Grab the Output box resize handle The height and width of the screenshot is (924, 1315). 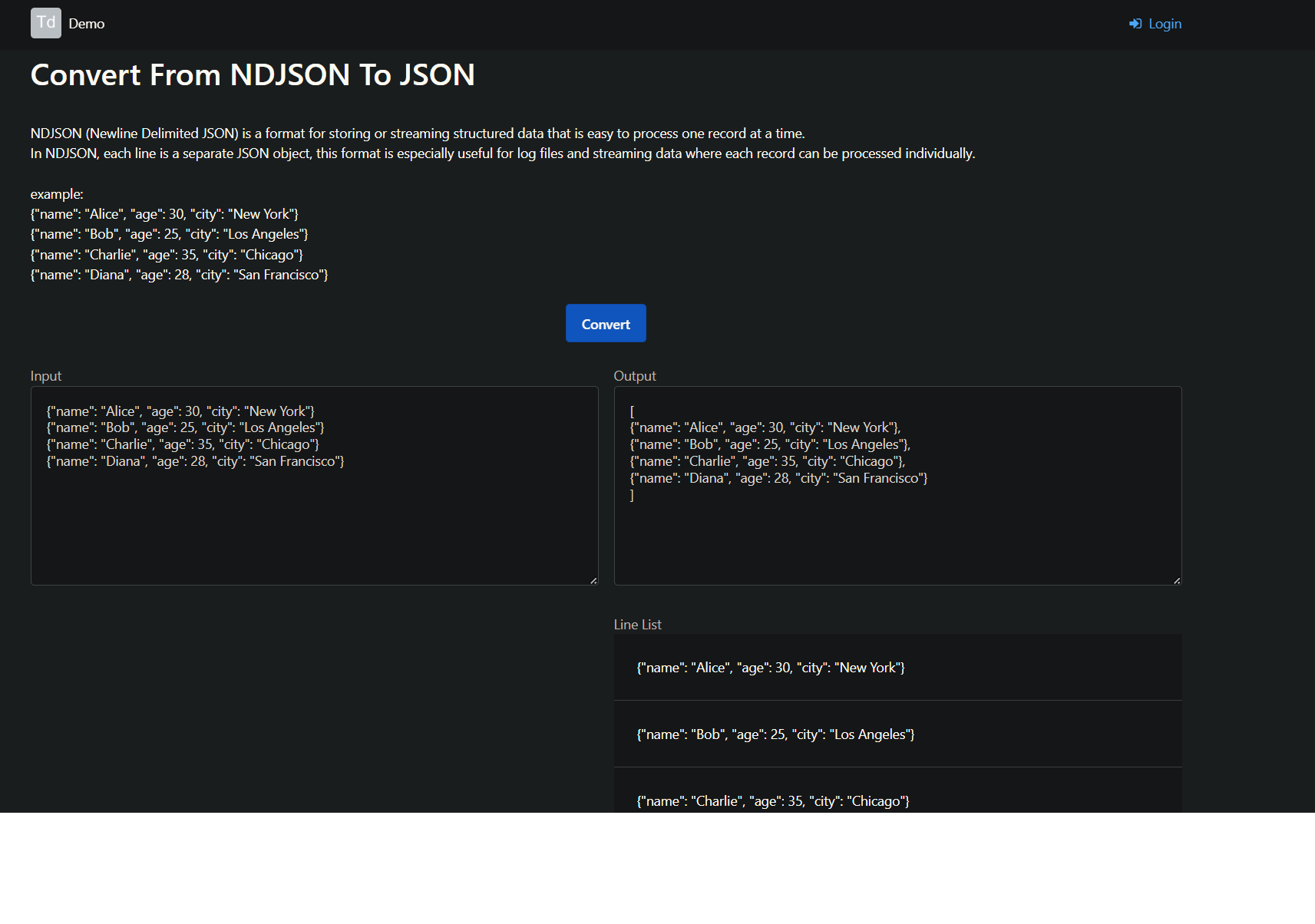pyautogui.click(x=1177, y=581)
